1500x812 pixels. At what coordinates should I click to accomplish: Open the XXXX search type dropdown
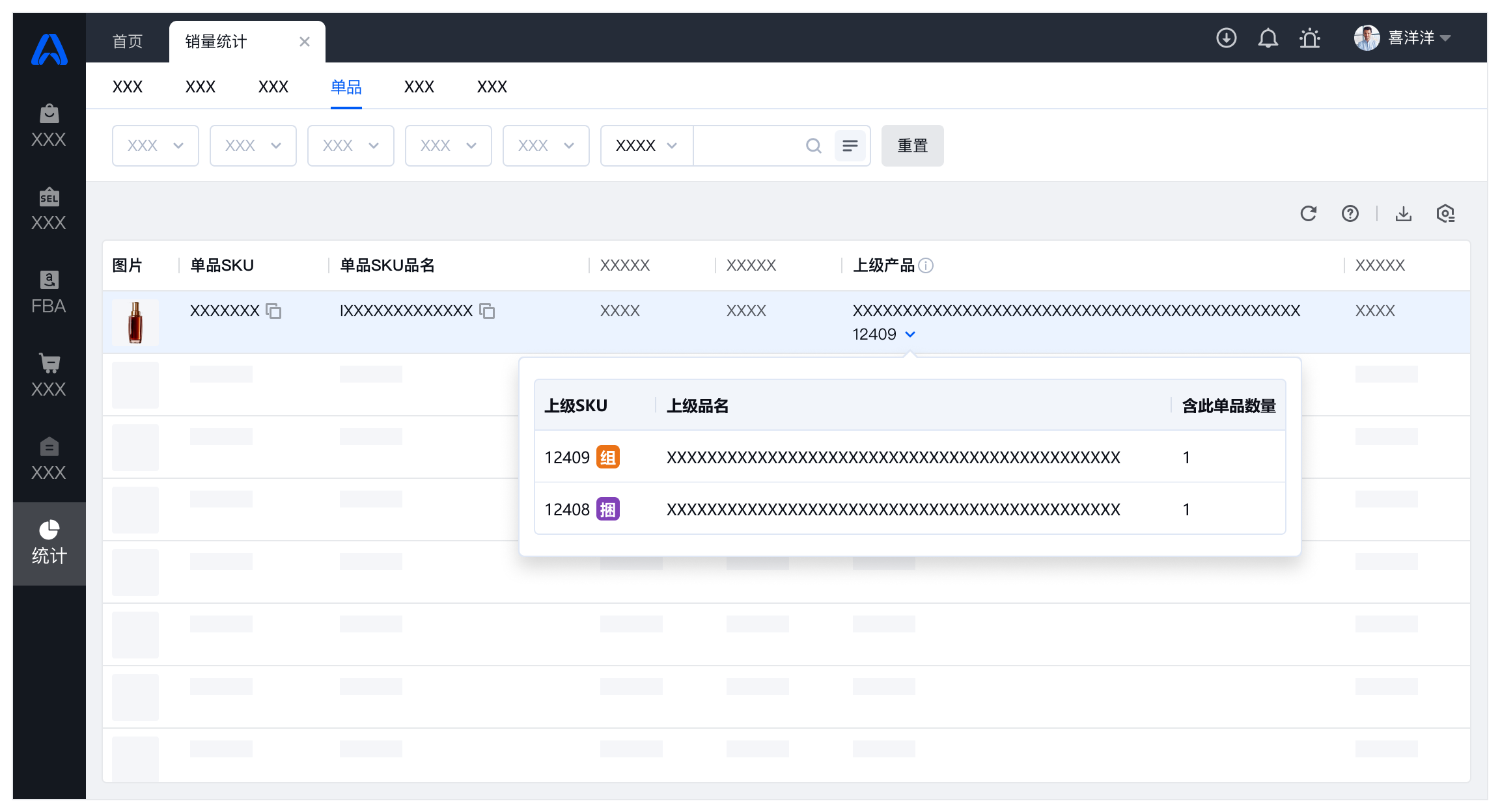point(646,146)
